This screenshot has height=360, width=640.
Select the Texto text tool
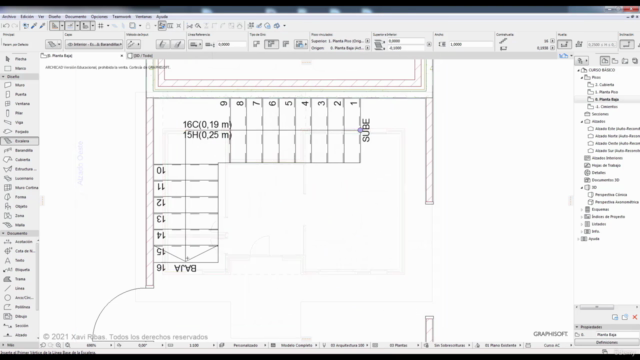click(20, 260)
